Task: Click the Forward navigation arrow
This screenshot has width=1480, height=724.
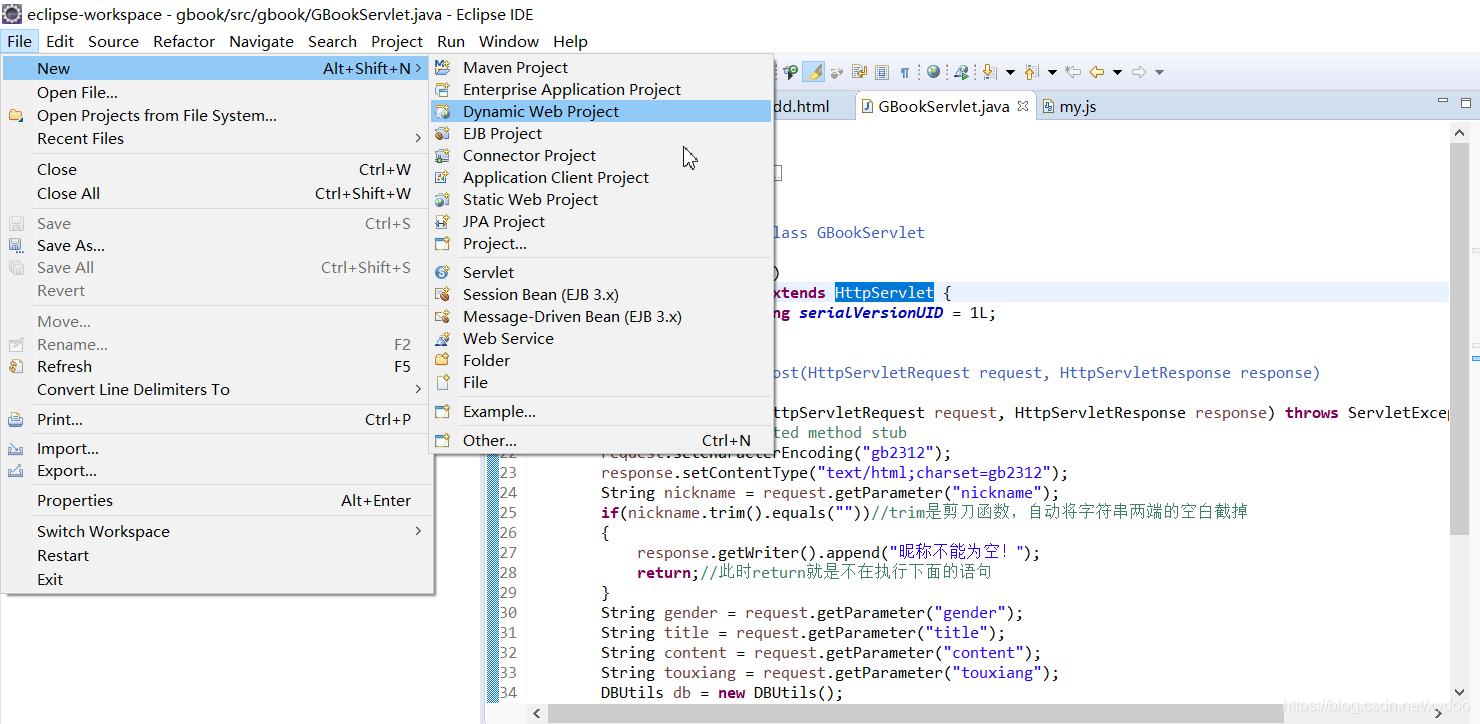Action: [1138, 72]
